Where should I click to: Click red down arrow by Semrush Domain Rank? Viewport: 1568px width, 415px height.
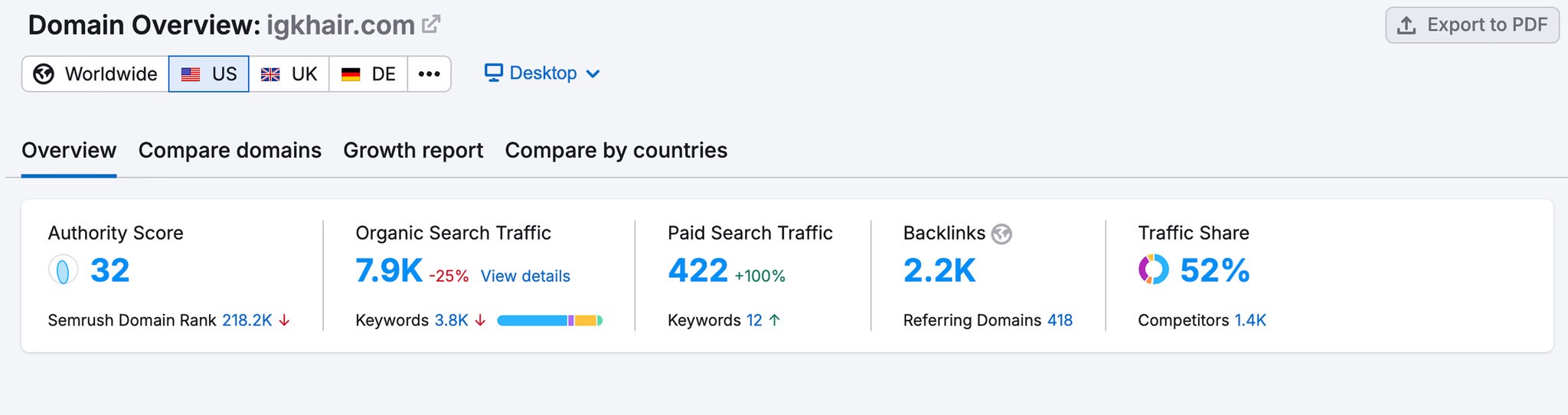(284, 320)
